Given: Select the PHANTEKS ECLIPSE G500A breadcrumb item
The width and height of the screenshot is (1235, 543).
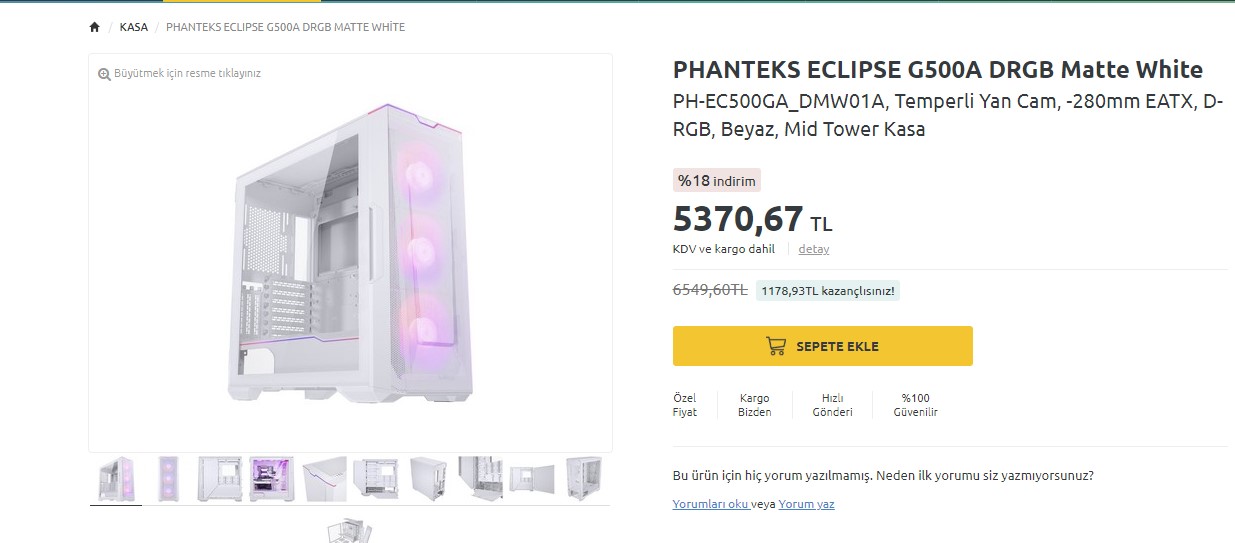Looking at the screenshot, I should 285,27.
